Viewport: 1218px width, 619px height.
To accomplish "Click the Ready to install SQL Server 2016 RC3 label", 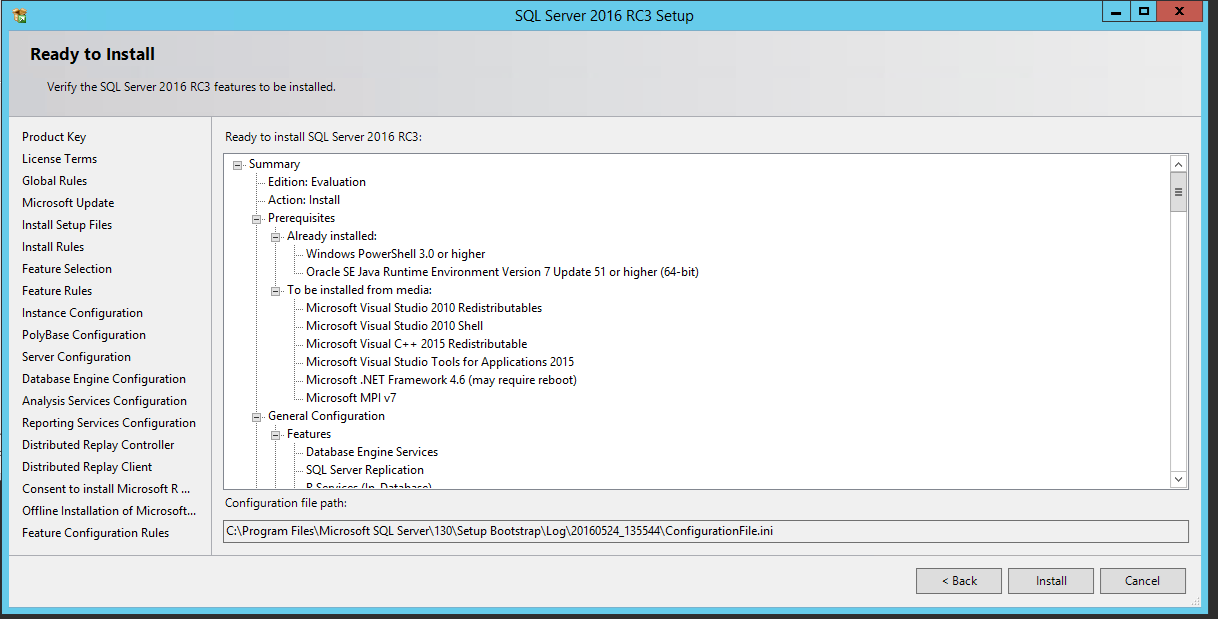I will click(x=324, y=137).
